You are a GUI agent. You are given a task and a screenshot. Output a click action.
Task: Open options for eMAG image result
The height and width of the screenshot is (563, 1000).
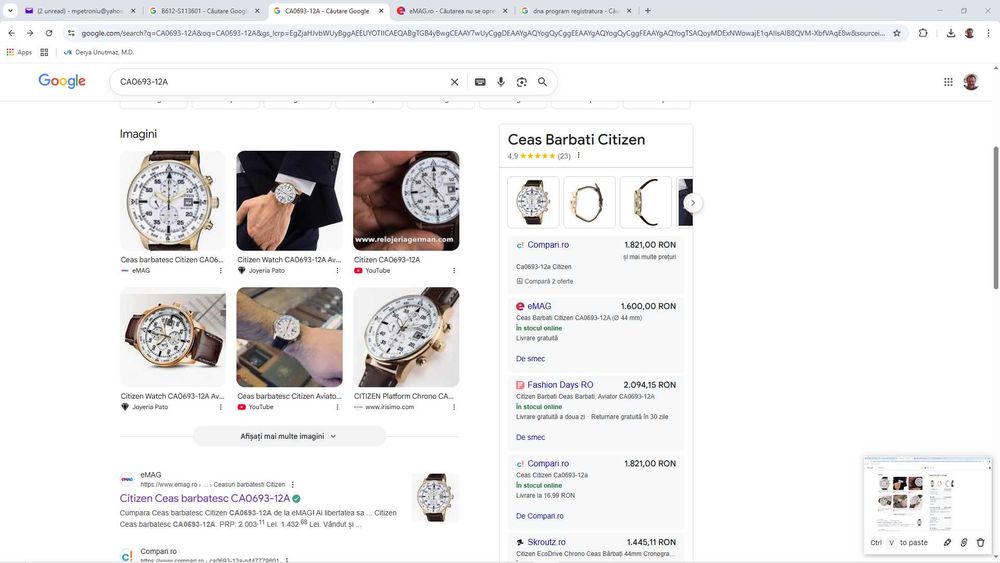pyautogui.click(x=221, y=270)
